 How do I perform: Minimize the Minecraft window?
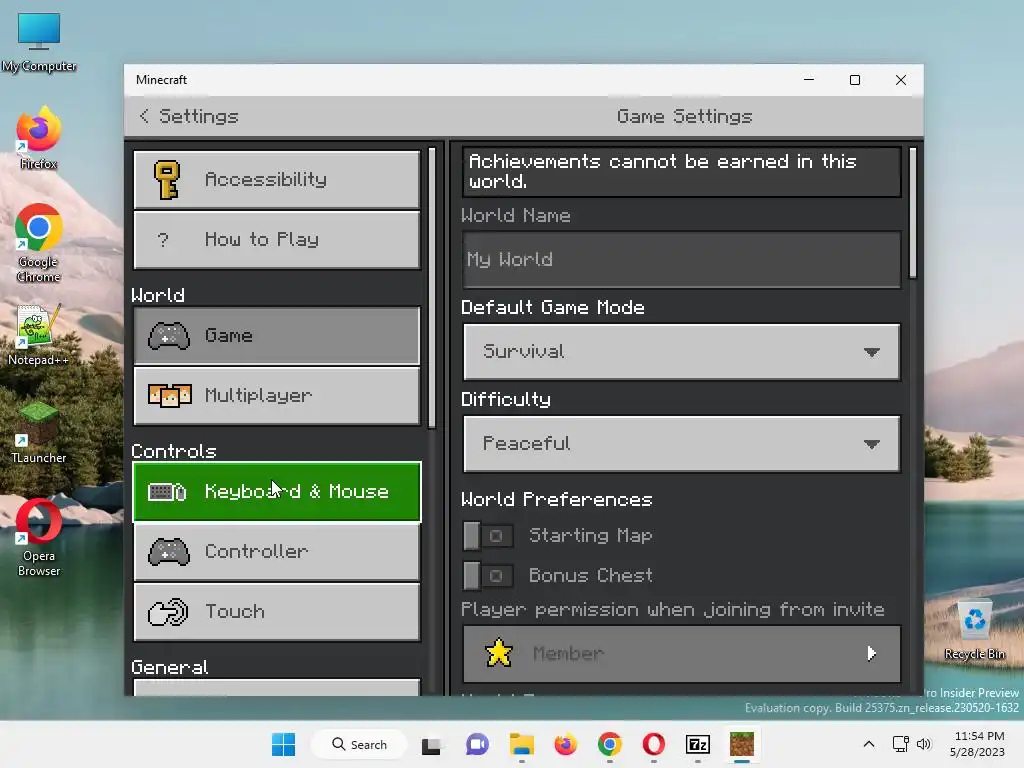(809, 80)
